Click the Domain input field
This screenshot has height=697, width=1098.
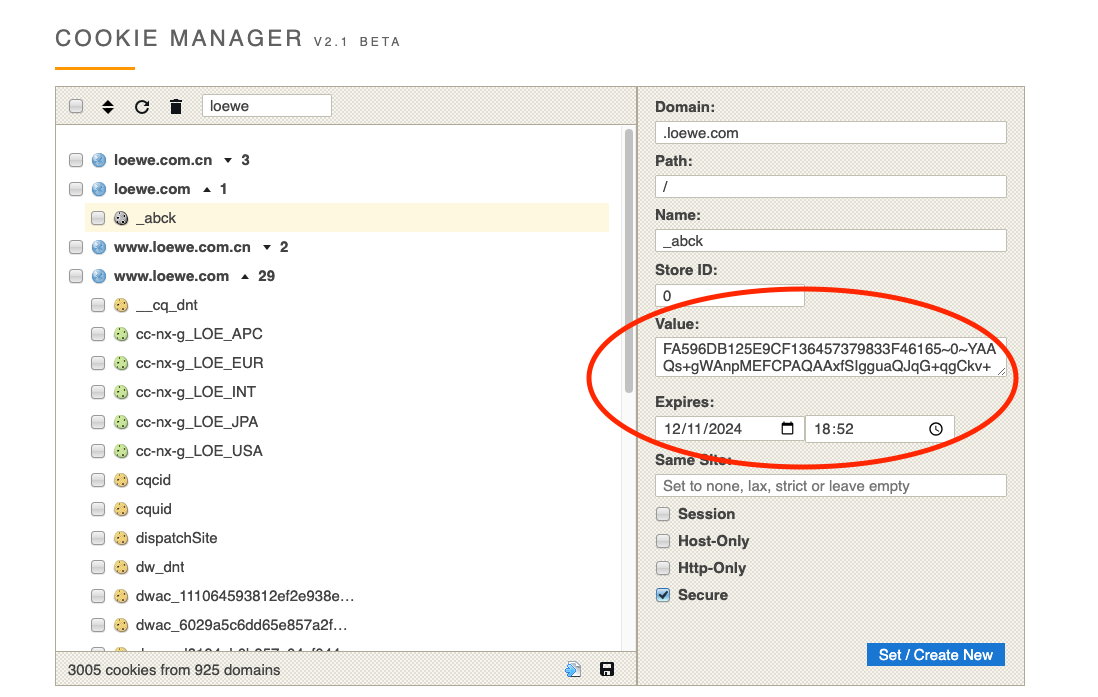click(831, 132)
